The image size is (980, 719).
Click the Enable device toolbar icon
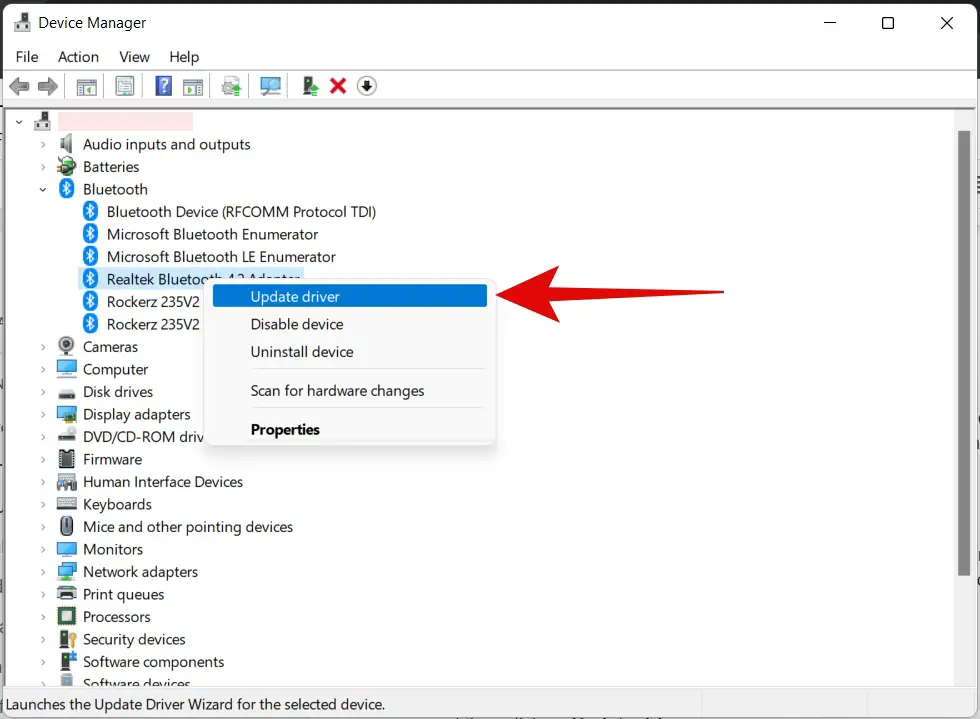[x=310, y=86]
